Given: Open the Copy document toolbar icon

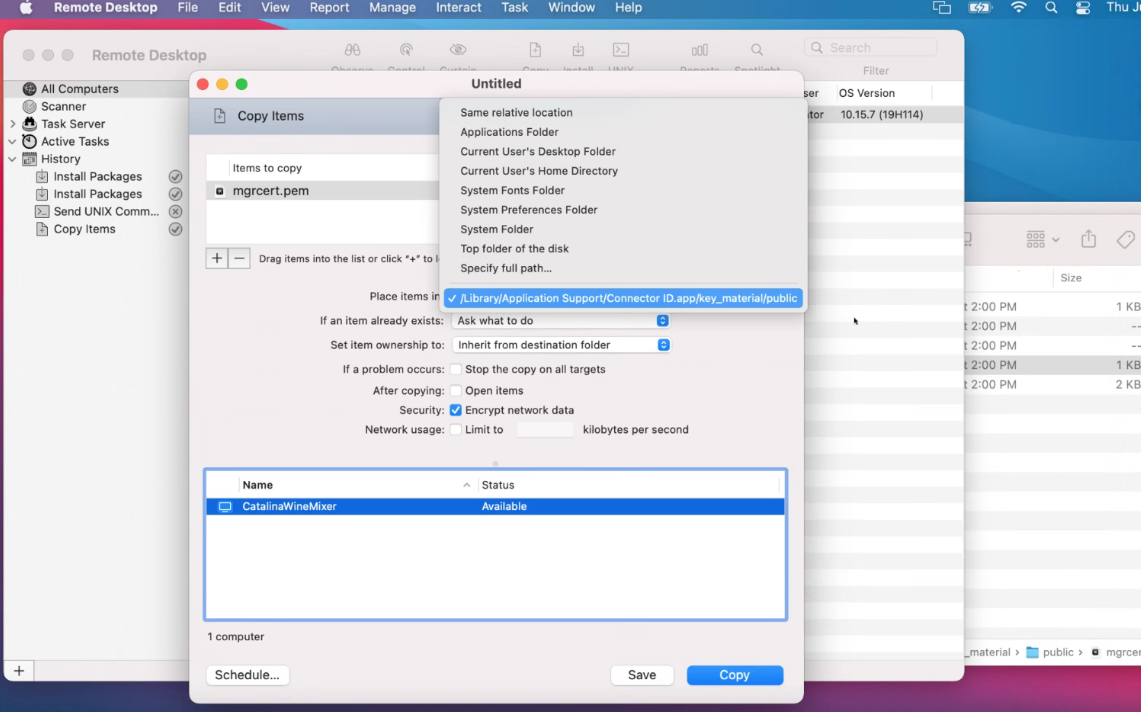Looking at the screenshot, I should pyautogui.click(x=535, y=50).
